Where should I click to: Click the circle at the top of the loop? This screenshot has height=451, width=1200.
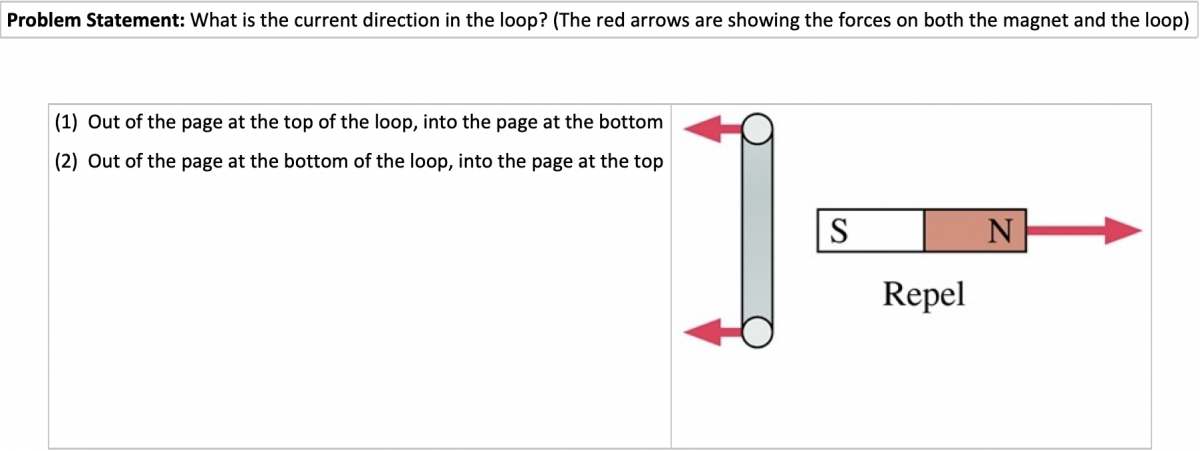(x=759, y=127)
